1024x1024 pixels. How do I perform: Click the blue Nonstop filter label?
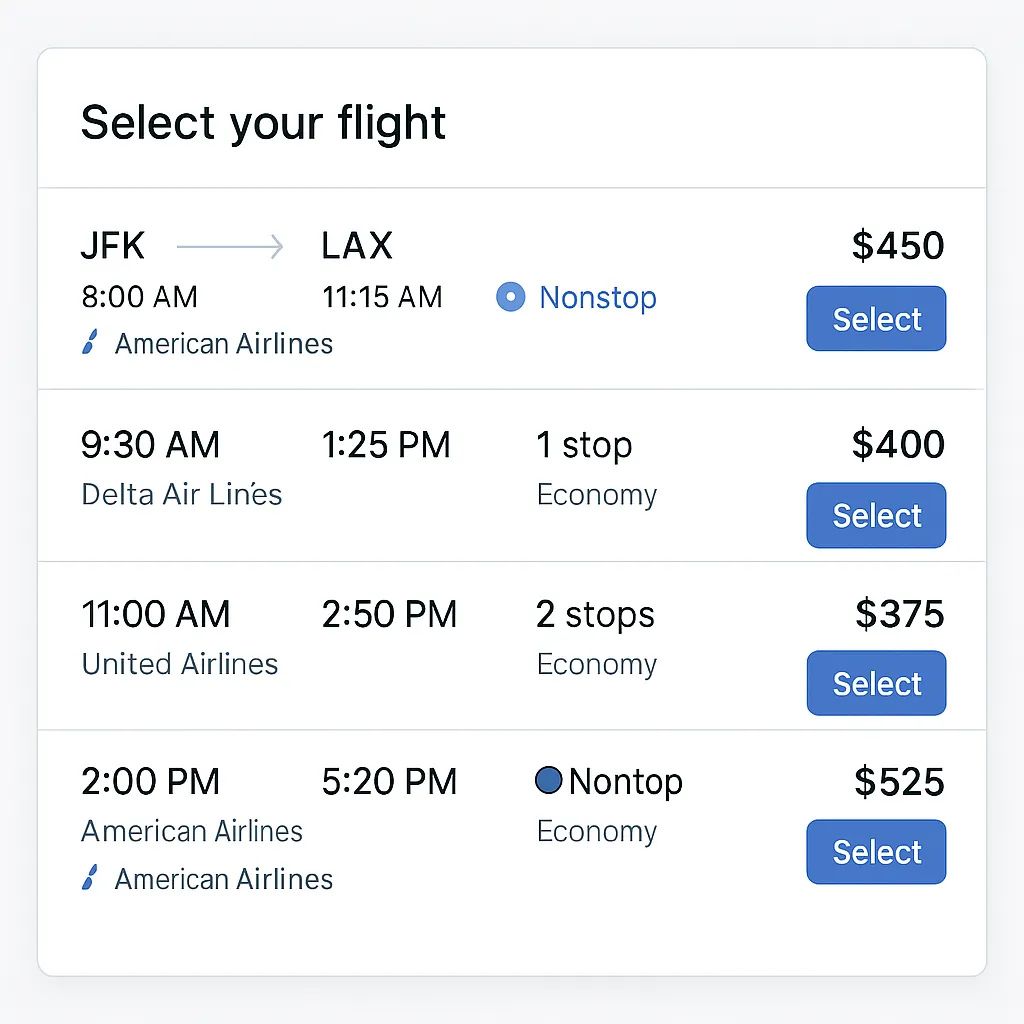[598, 298]
